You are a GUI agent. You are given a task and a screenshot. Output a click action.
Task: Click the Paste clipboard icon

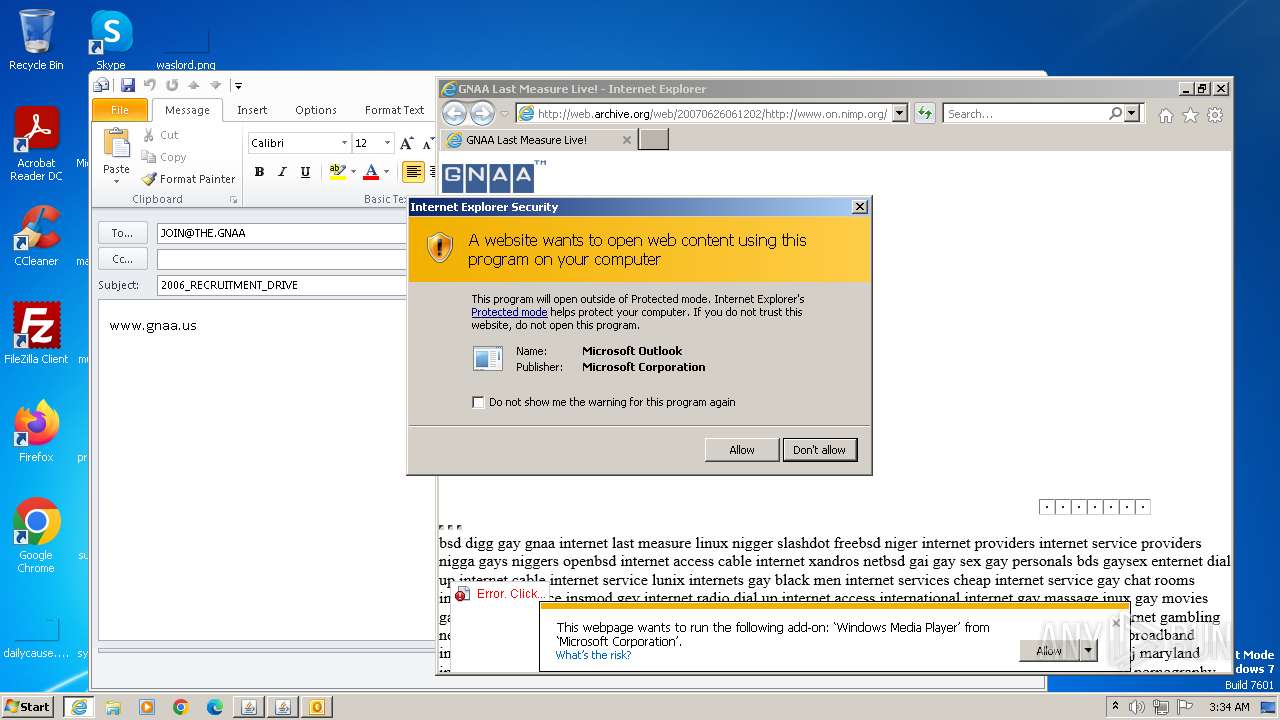click(117, 144)
